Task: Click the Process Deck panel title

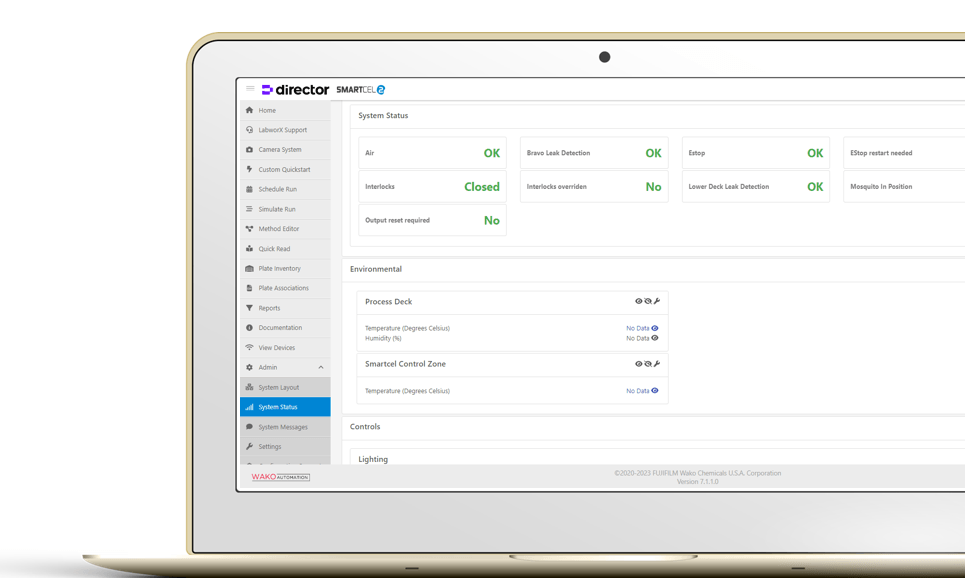Action: click(x=388, y=302)
